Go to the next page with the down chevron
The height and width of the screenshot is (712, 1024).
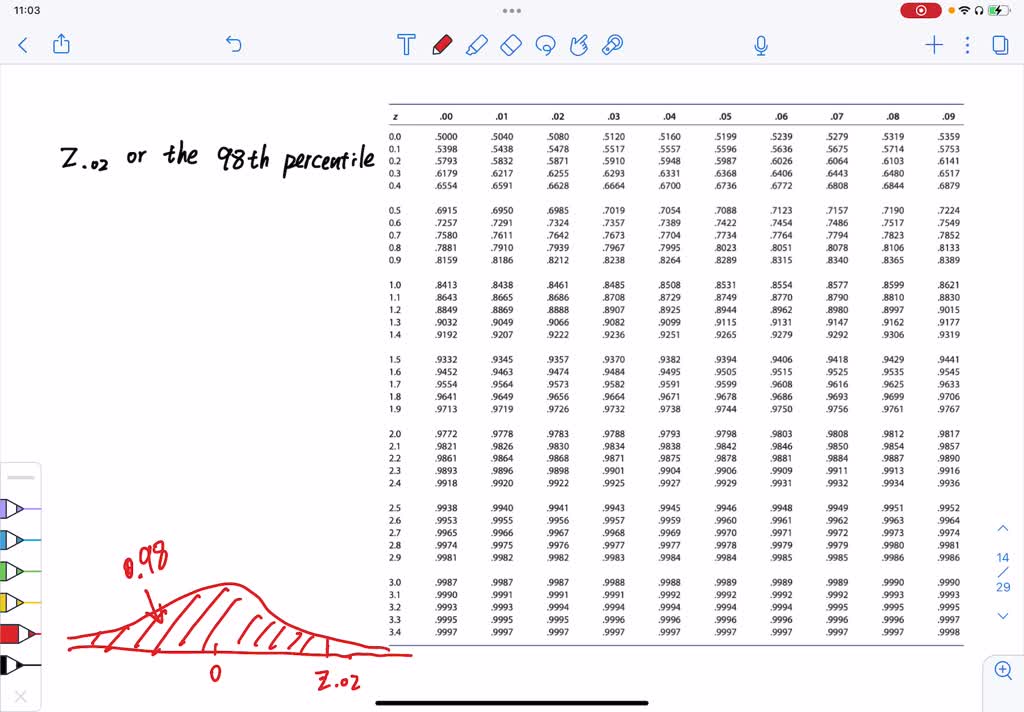point(1002,617)
